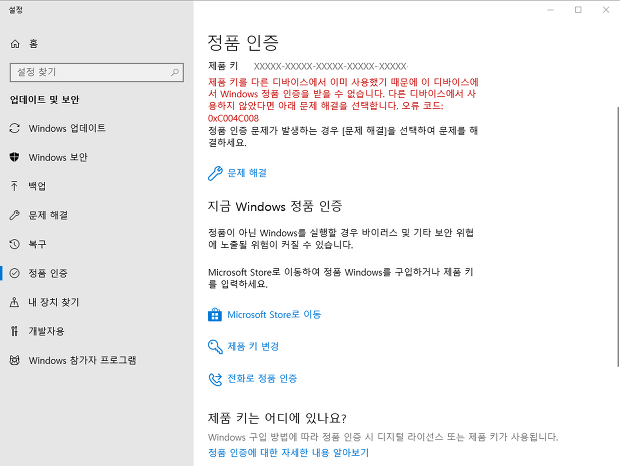This screenshot has height=466, width=620.
Task: Click the 업데이트 및 보안 section header
Action: coord(44,100)
